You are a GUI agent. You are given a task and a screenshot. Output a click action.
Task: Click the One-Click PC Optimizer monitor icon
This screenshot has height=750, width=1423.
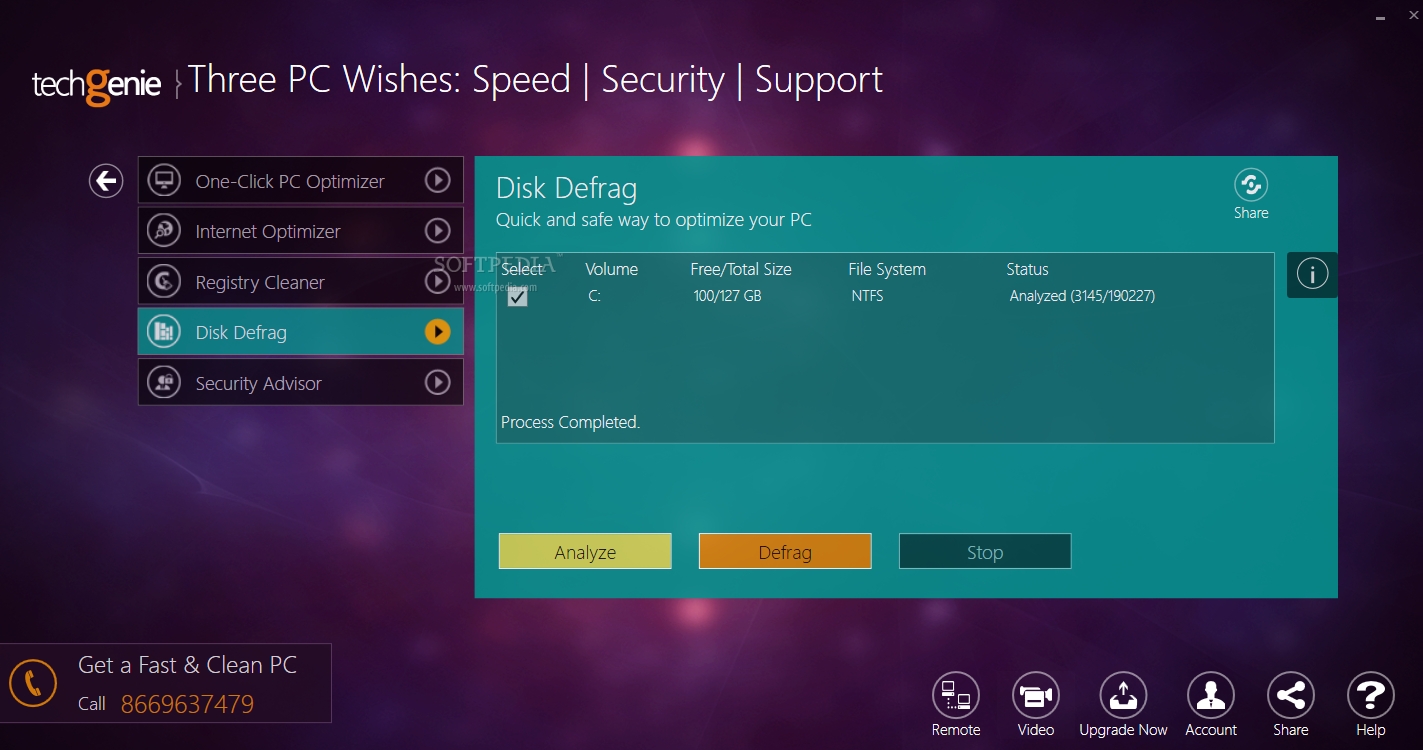164,181
